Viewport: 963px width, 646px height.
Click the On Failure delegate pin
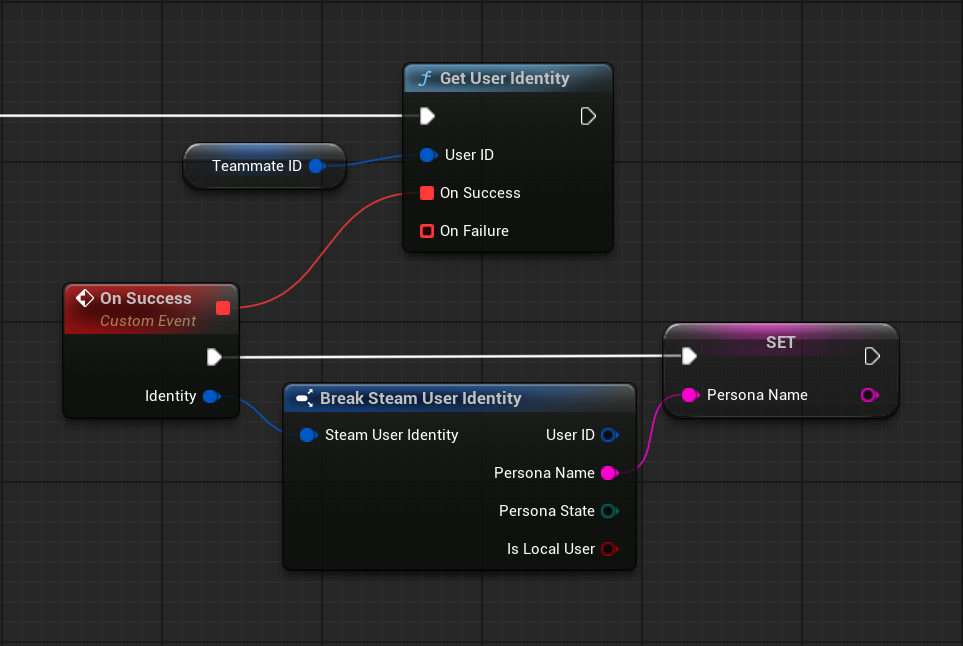coord(427,231)
